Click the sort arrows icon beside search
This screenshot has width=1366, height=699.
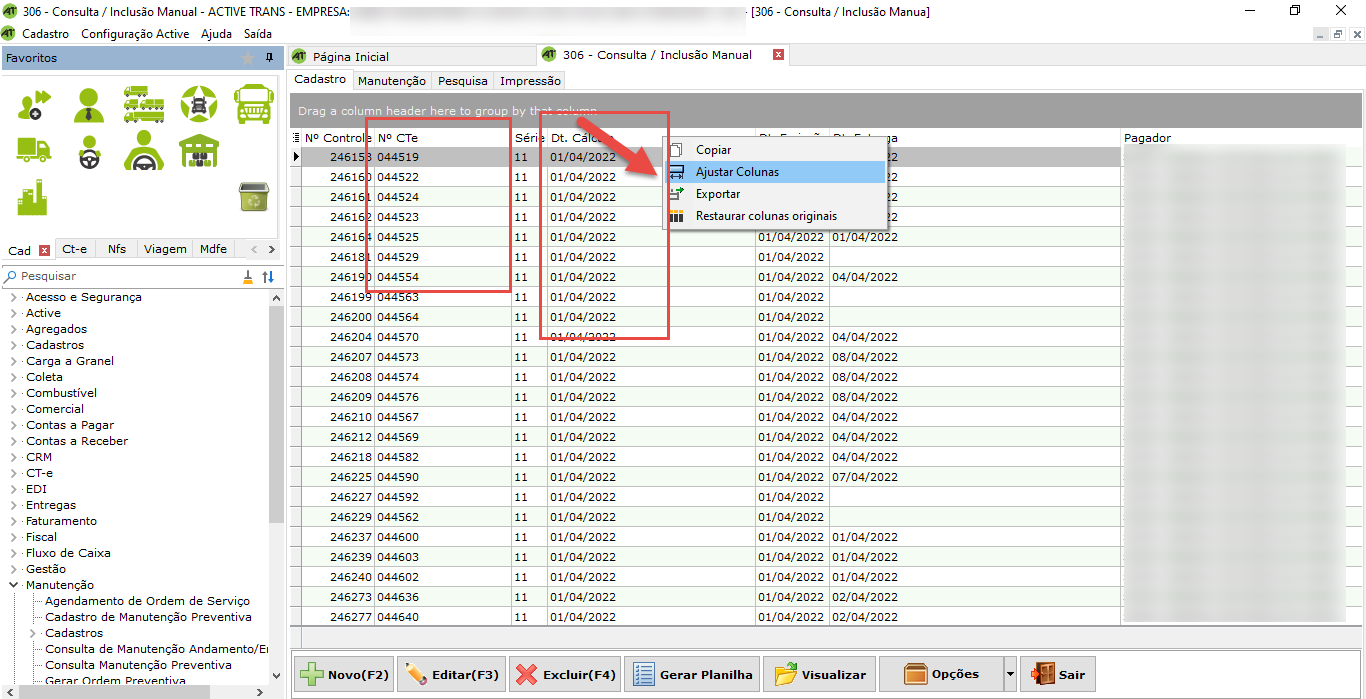[267, 277]
